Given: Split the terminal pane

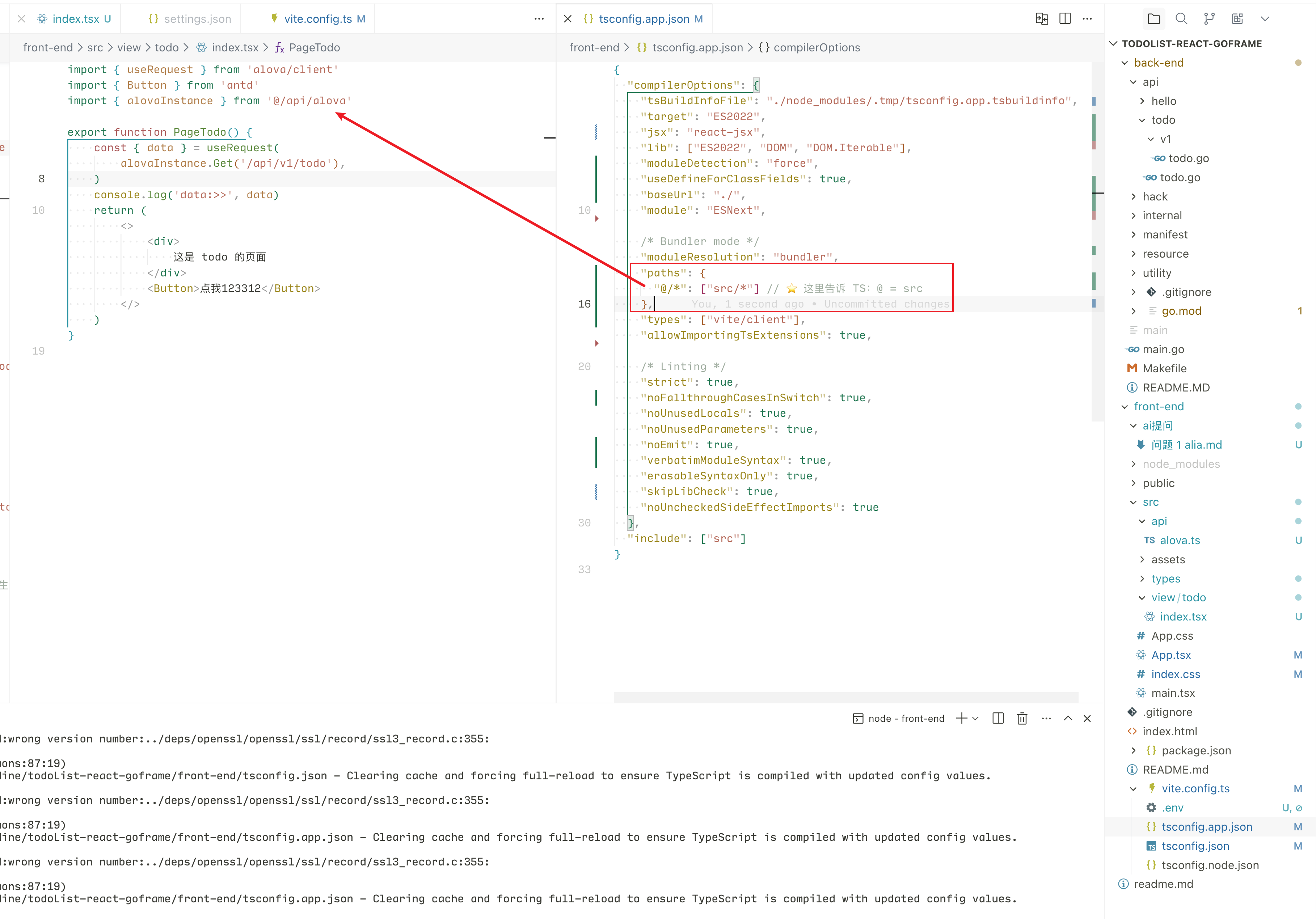Looking at the screenshot, I should [998, 719].
